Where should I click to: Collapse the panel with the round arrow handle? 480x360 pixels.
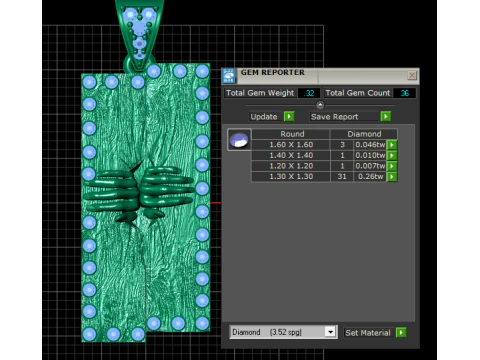click(320, 105)
